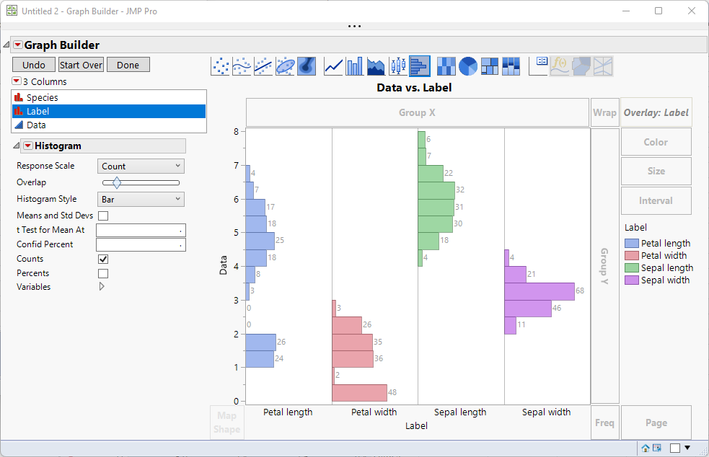Enable Means and Std Devs checkbox
The width and height of the screenshot is (709, 457).
click(x=103, y=216)
